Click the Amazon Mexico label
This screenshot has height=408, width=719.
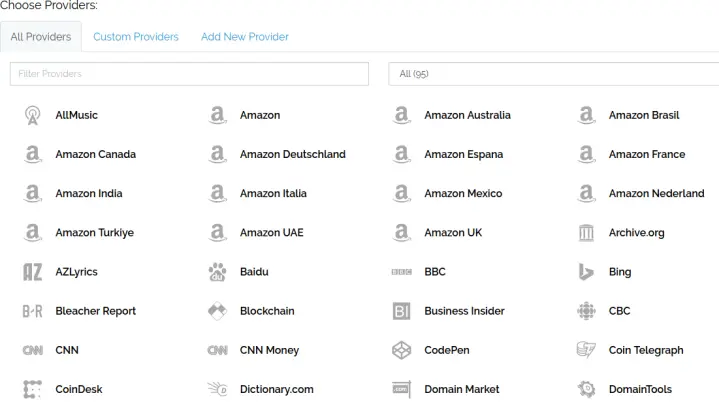(463, 193)
